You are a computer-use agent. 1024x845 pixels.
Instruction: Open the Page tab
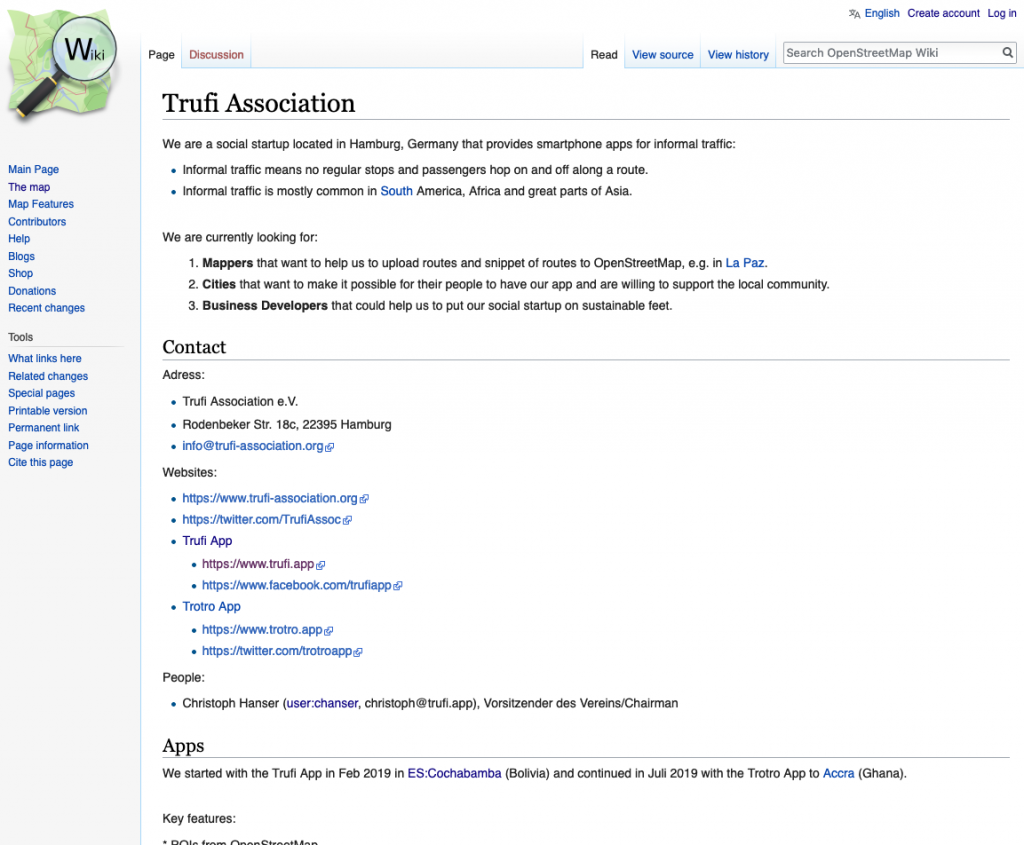click(161, 55)
